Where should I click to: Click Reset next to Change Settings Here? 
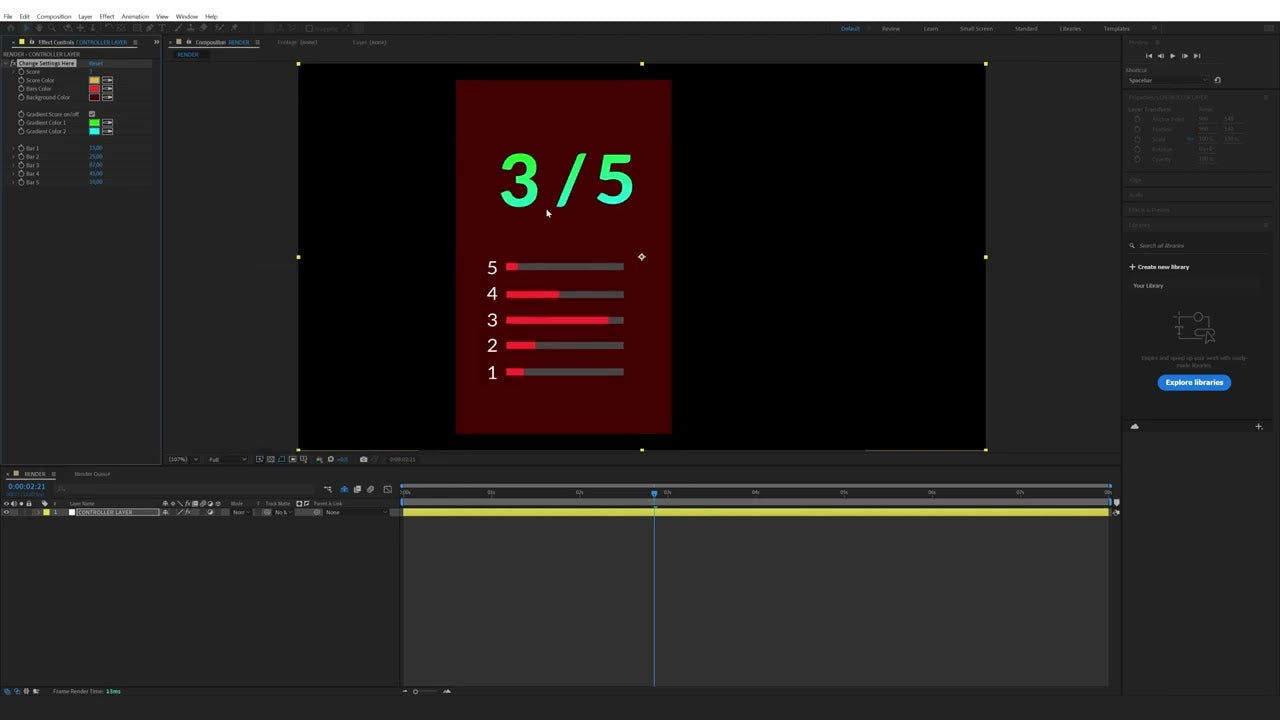point(96,63)
